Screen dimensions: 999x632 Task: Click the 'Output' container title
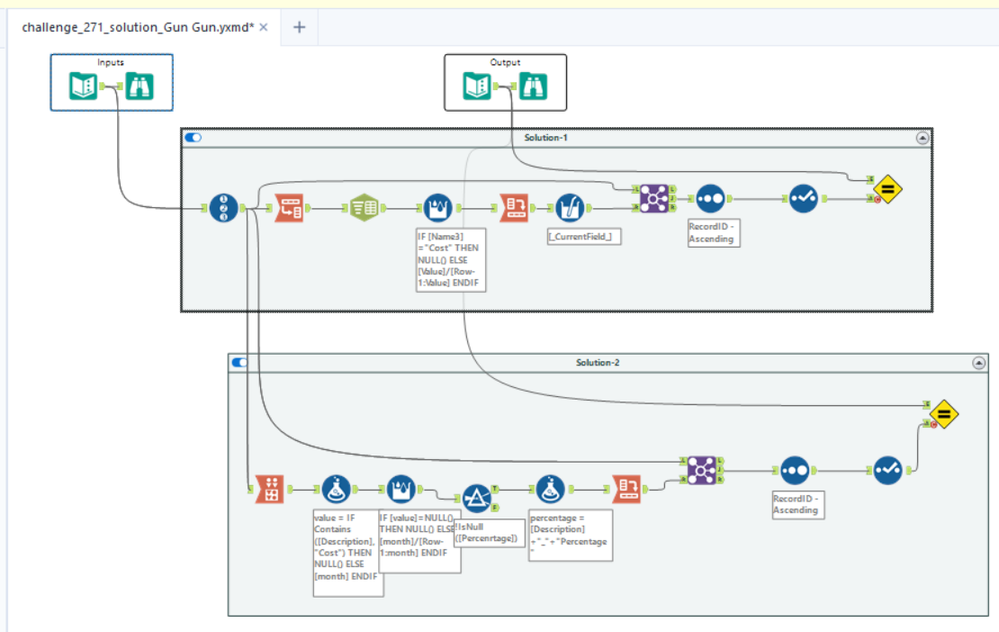tap(505, 62)
